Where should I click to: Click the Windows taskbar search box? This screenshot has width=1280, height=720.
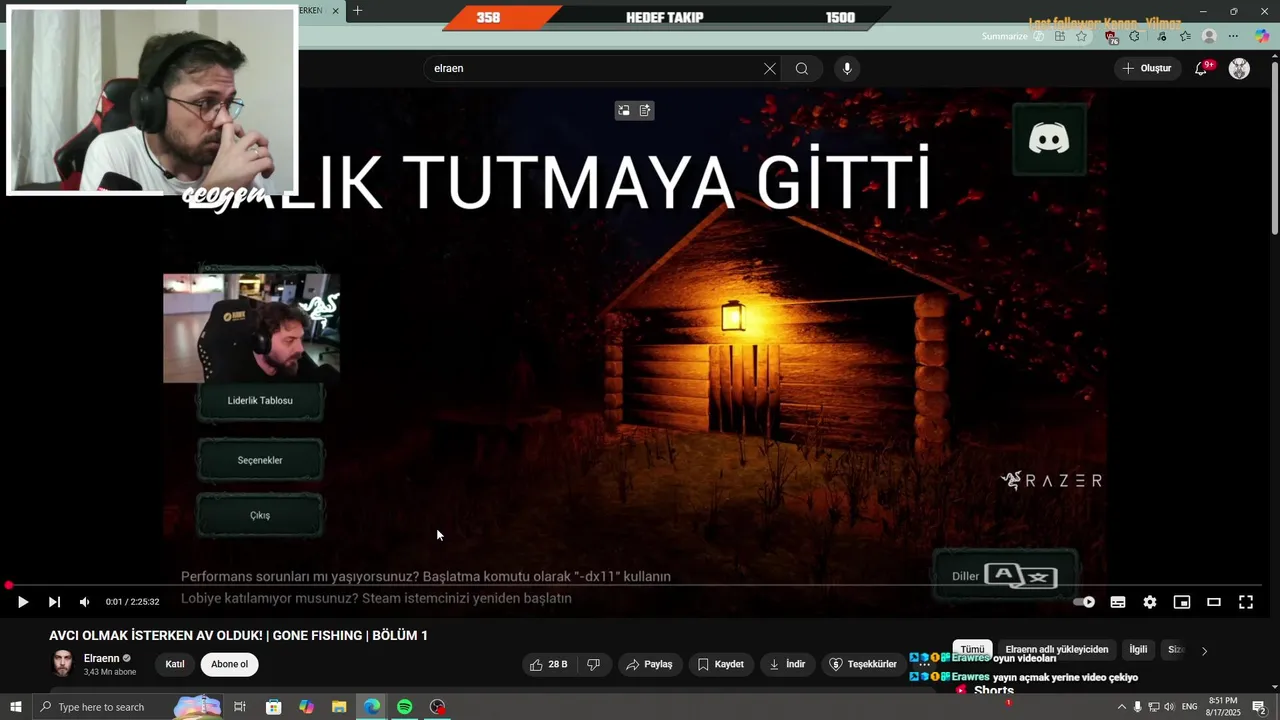click(x=127, y=707)
